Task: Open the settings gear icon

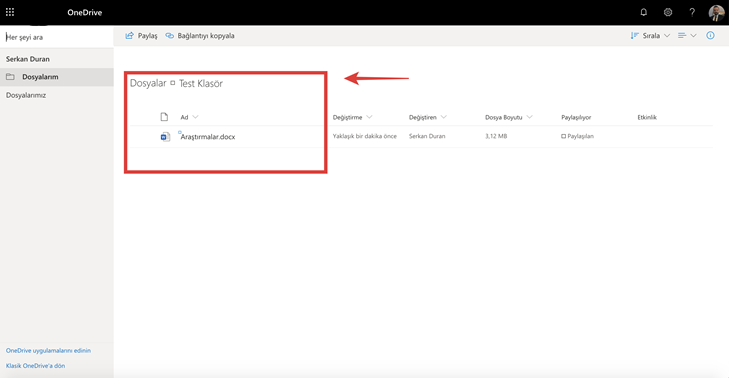Action: click(668, 12)
